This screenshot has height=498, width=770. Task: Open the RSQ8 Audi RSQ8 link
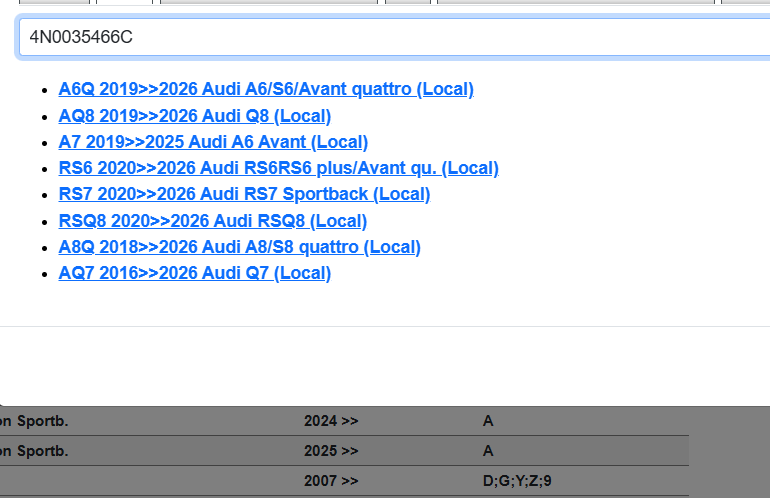point(212,221)
